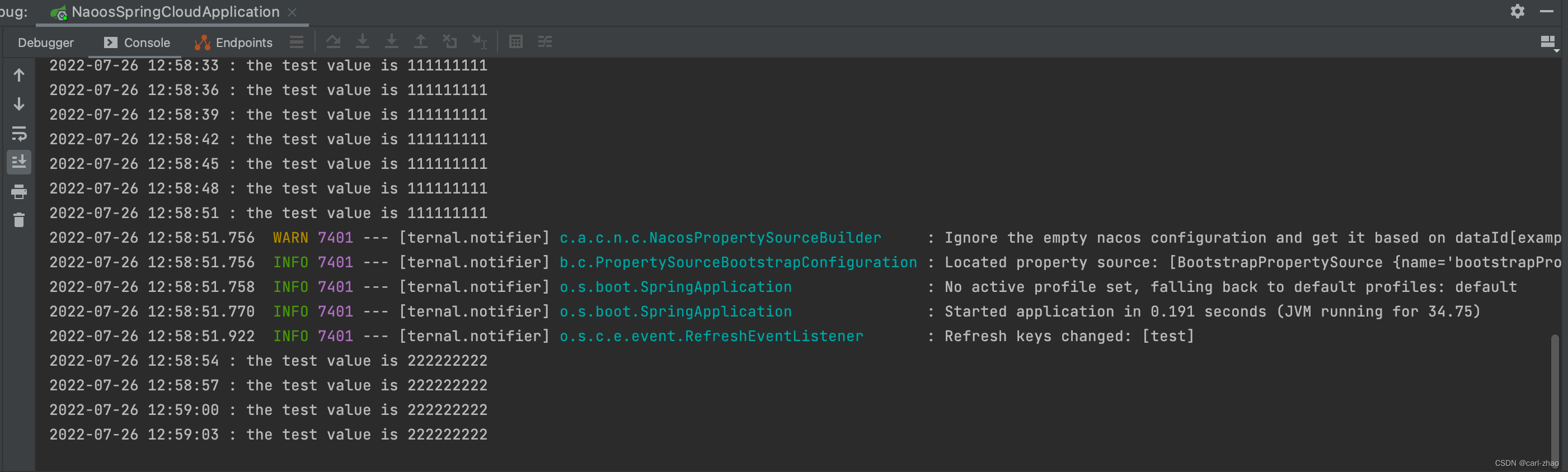Click the console vertical scrollbar
This screenshot has width=1568, height=472.
click(x=1554, y=398)
